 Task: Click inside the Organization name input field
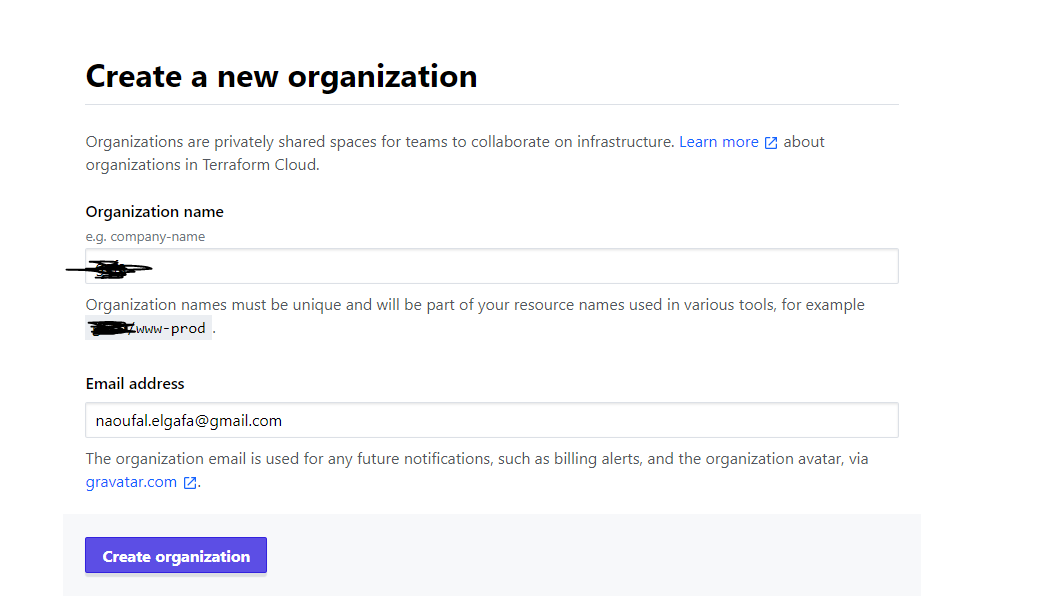pyautogui.click(x=490, y=266)
